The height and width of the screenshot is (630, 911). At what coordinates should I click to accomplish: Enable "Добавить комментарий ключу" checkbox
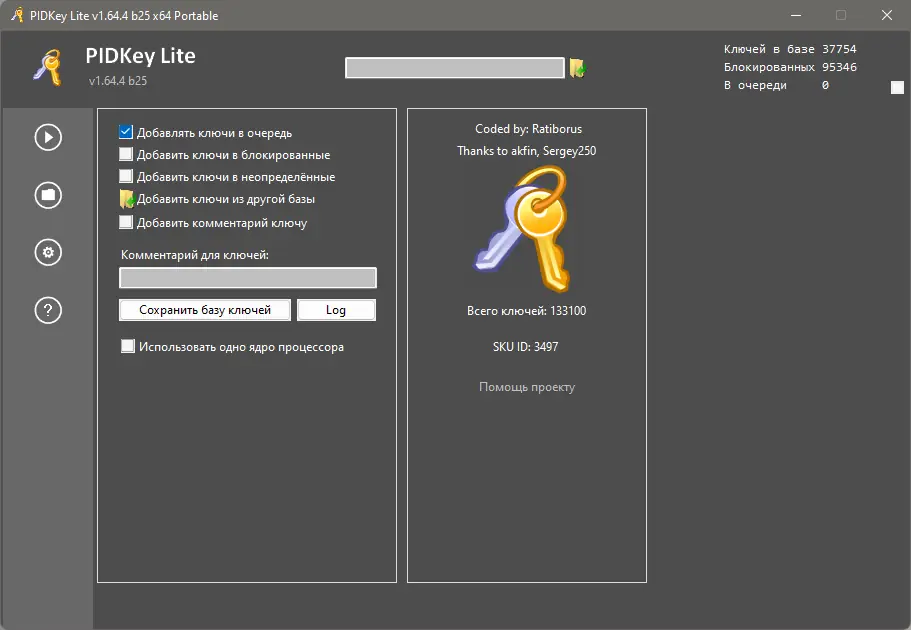pos(125,222)
